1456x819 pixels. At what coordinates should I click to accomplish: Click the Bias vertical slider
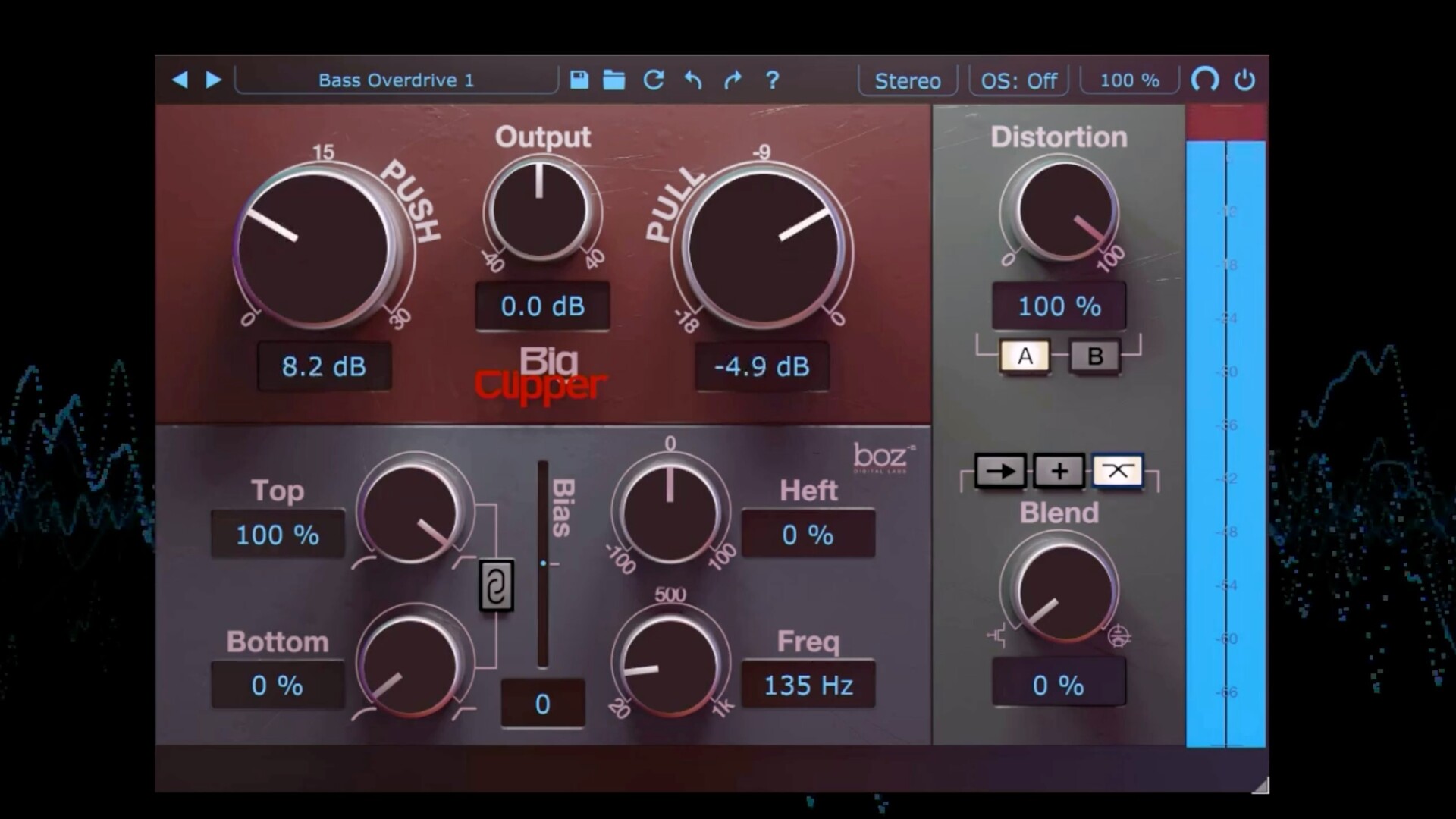coord(543,563)
